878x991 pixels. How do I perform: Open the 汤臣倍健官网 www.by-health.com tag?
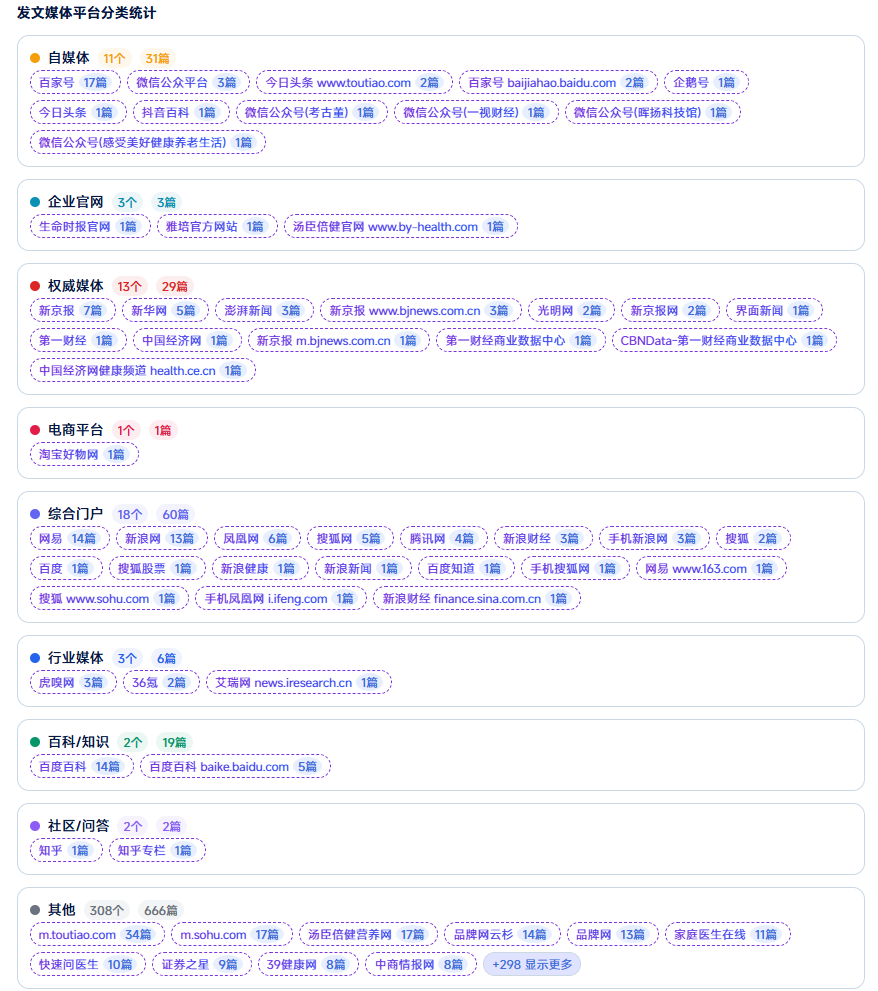pyautogui.click(x=400, y=226)
